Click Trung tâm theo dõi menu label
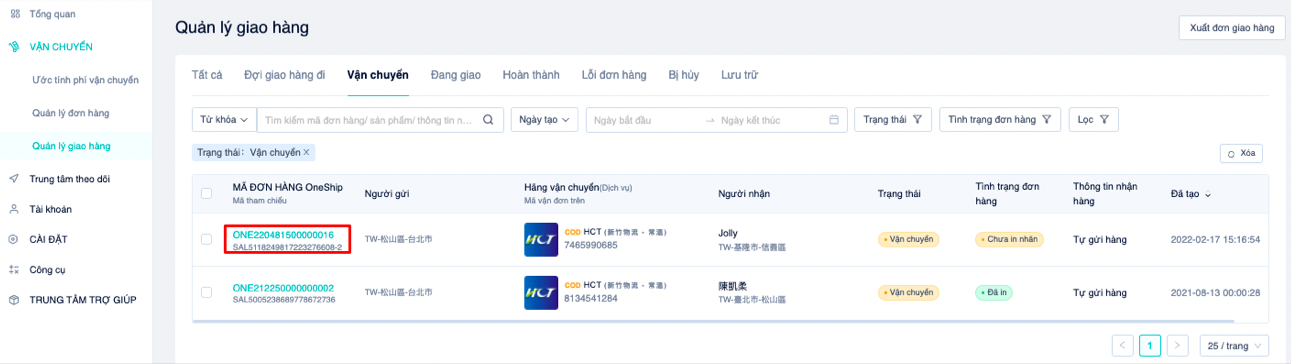Viewport: 1291px width, 364px height. (70, 179)
